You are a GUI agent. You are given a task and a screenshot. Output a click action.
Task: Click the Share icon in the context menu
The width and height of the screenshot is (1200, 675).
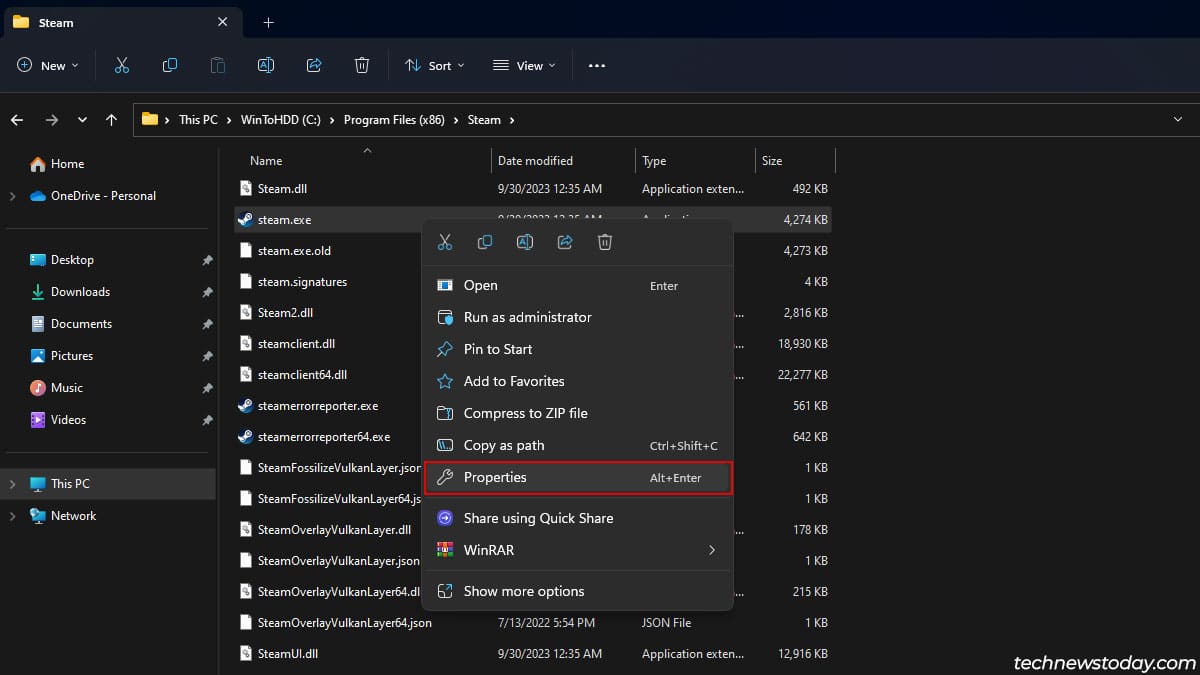pos(565,242)
